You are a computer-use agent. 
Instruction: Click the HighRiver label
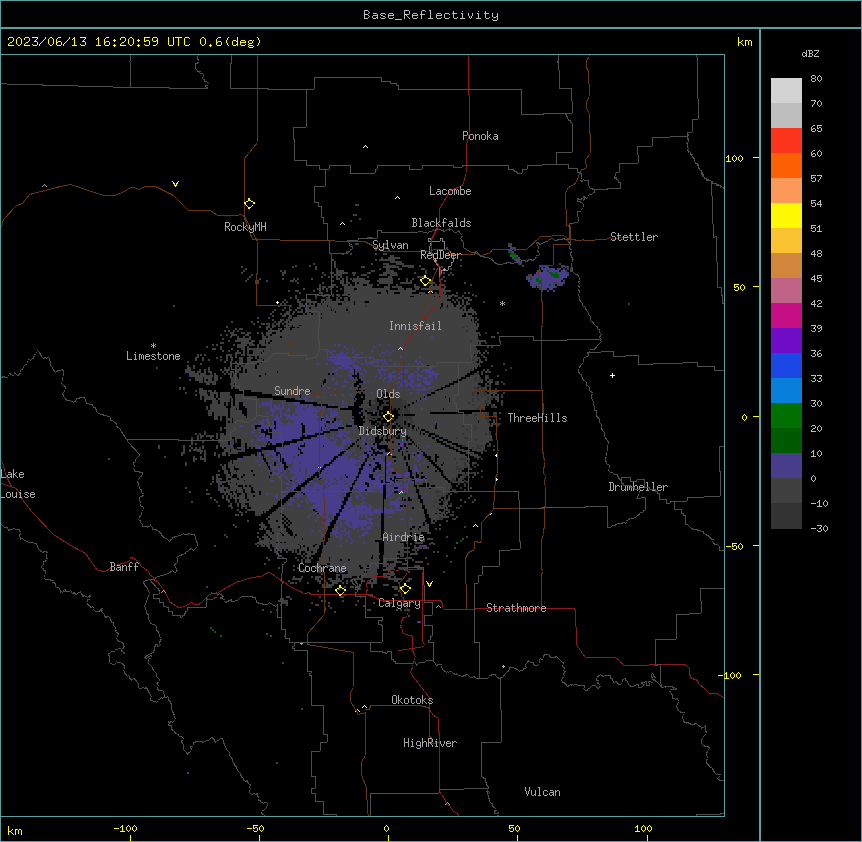[x=430, y=743]
